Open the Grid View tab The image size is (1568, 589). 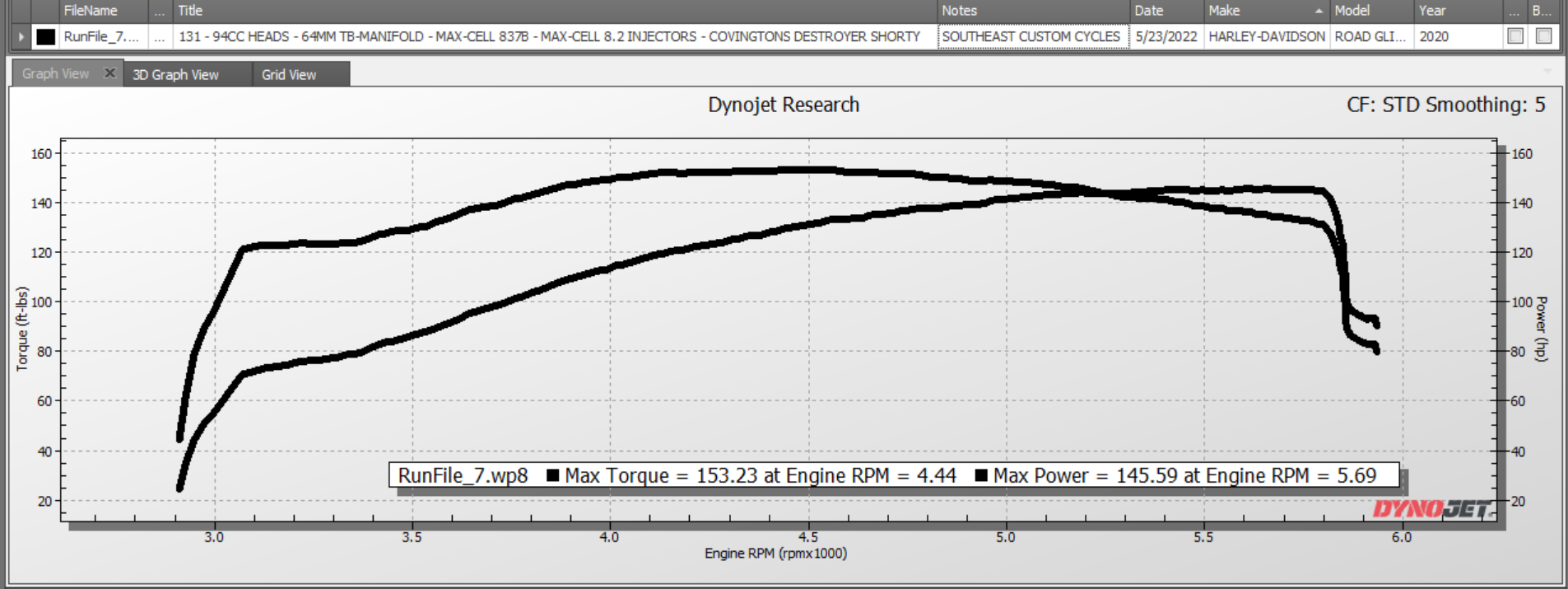click(300, 74)
